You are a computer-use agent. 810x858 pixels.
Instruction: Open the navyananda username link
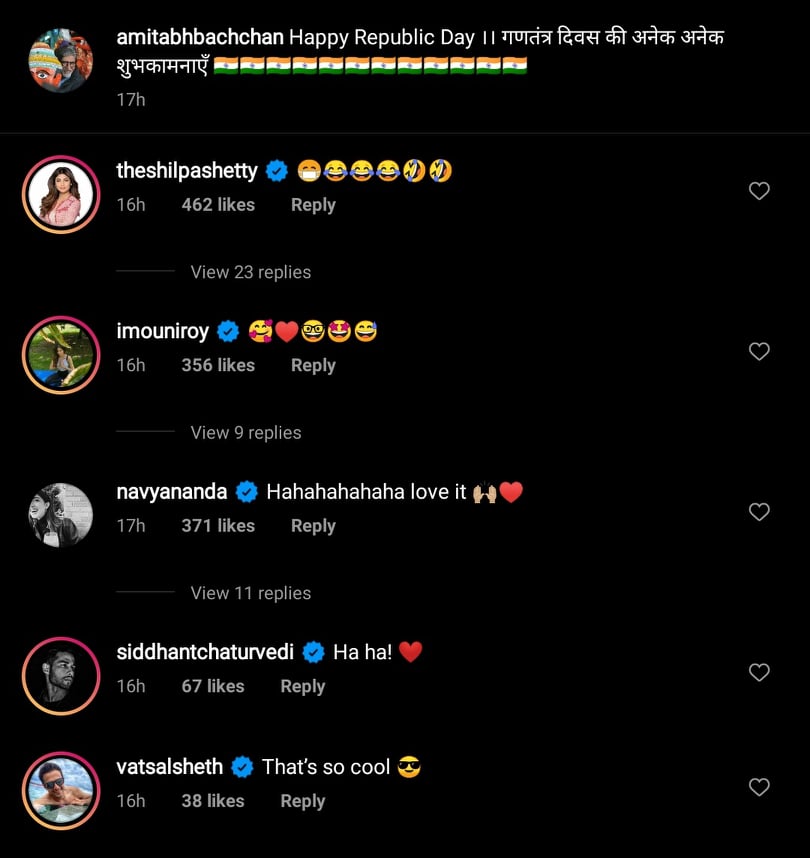172,492
